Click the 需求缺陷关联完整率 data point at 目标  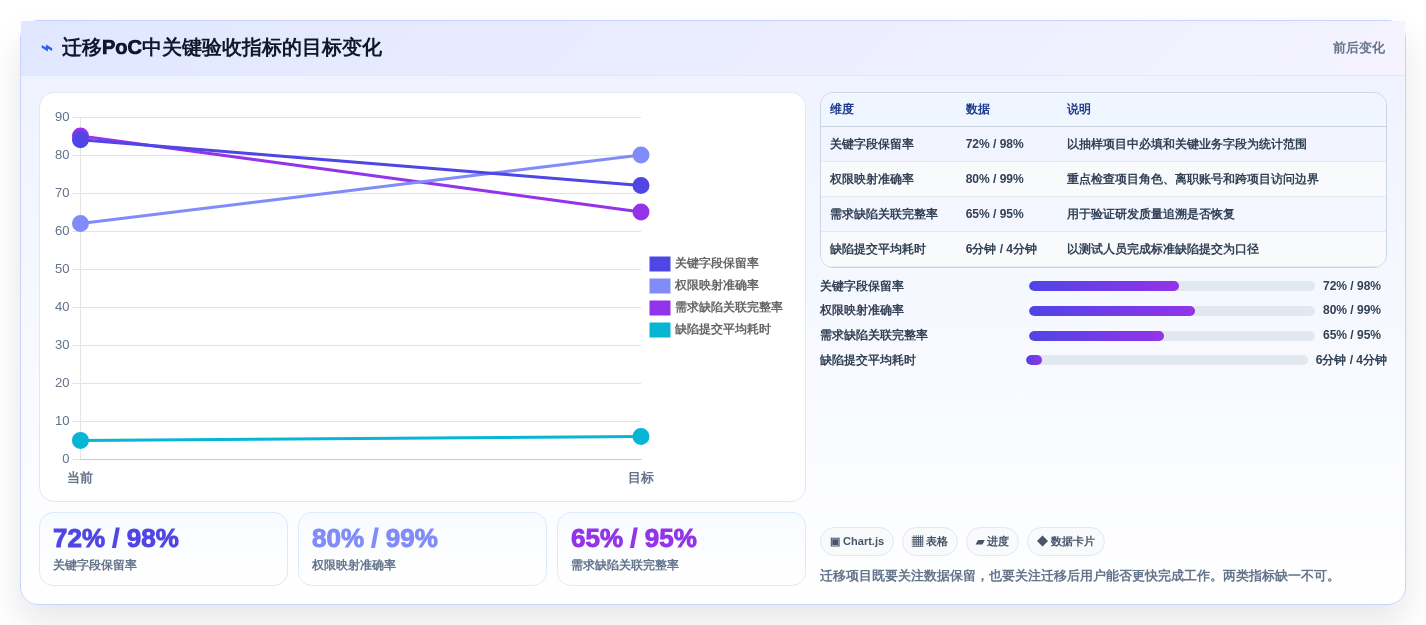(x=641, y=212)
